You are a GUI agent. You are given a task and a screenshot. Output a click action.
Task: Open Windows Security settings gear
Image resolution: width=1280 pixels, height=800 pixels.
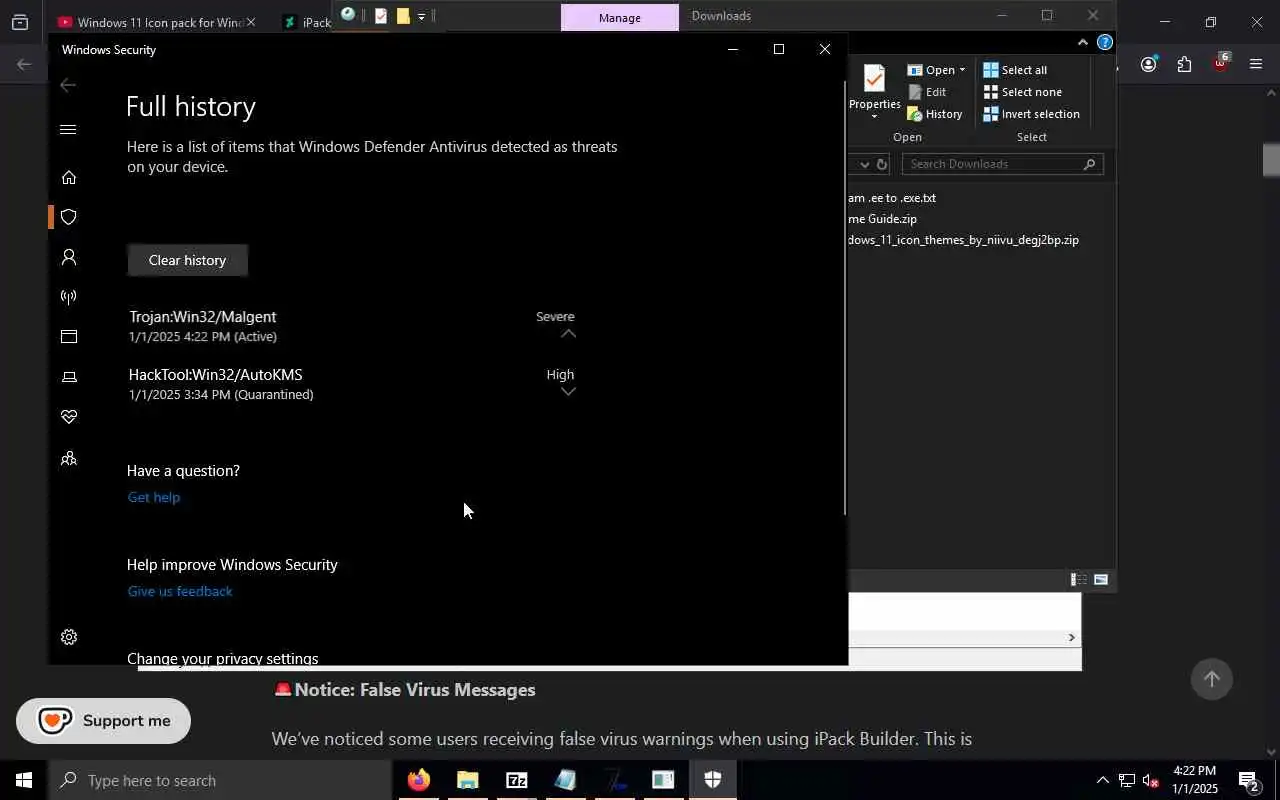68,637
